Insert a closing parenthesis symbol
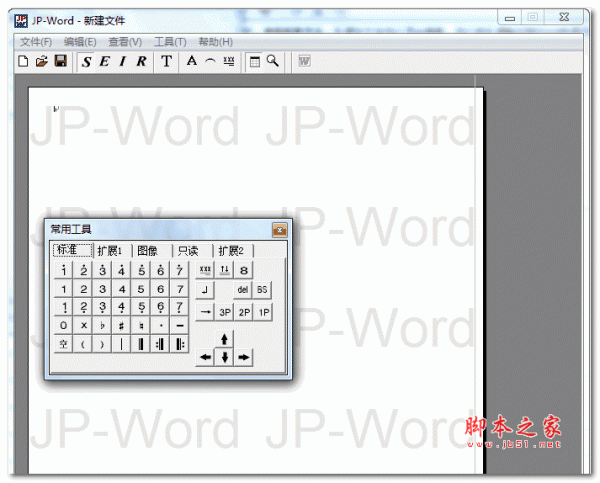The width and height of the screenshot is (600, 483). [103, 344]
